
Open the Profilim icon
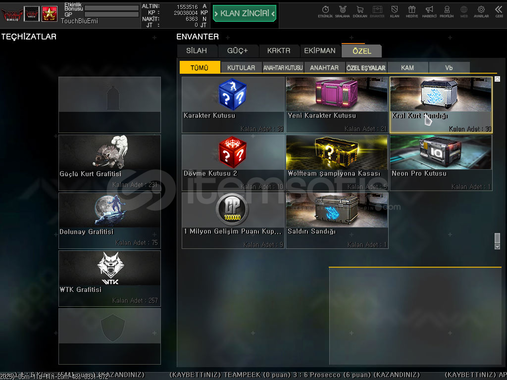click(447, 11)
